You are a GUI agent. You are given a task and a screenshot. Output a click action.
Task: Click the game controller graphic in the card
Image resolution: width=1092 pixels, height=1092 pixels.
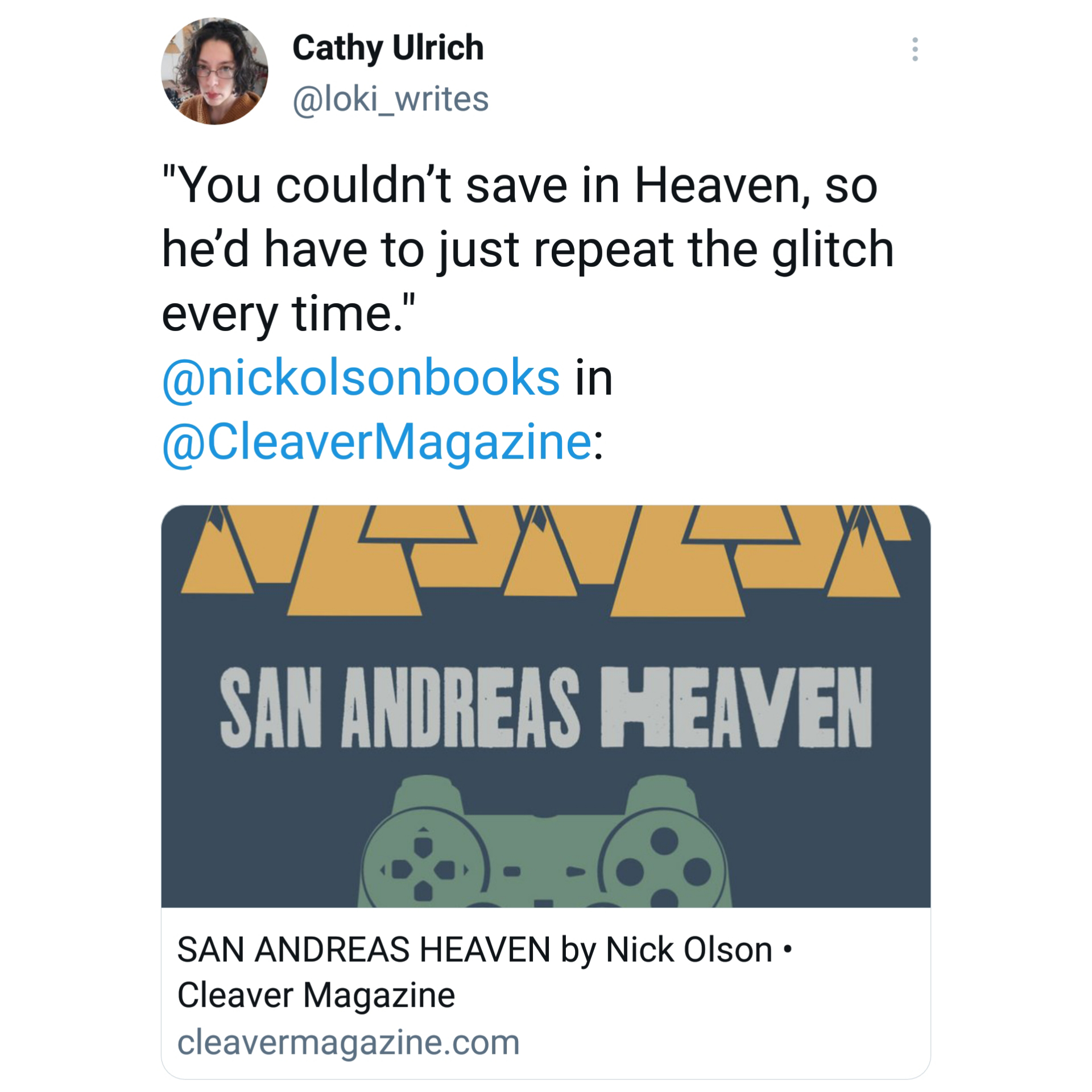pos(545,841)
